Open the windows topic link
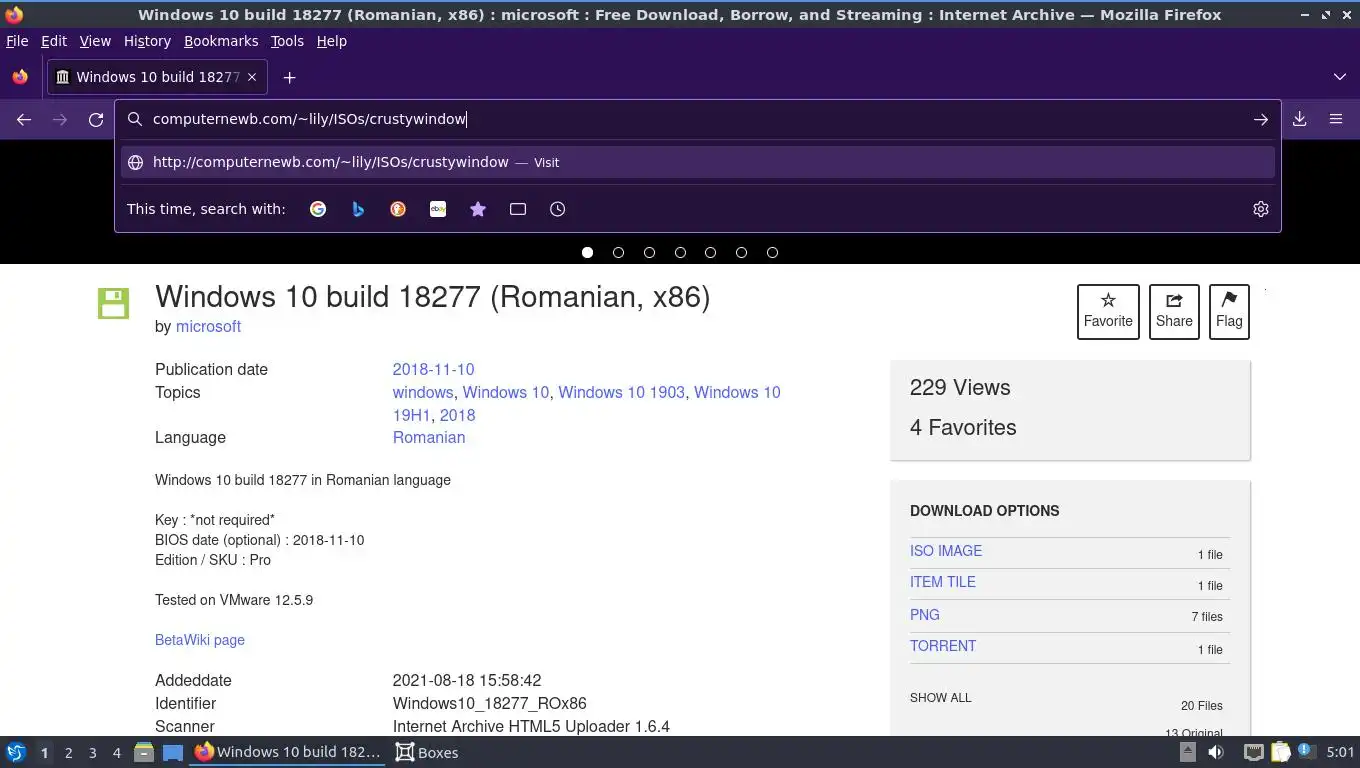The height and width of the screenshot is (768, 1360). [x=423, y=392]
